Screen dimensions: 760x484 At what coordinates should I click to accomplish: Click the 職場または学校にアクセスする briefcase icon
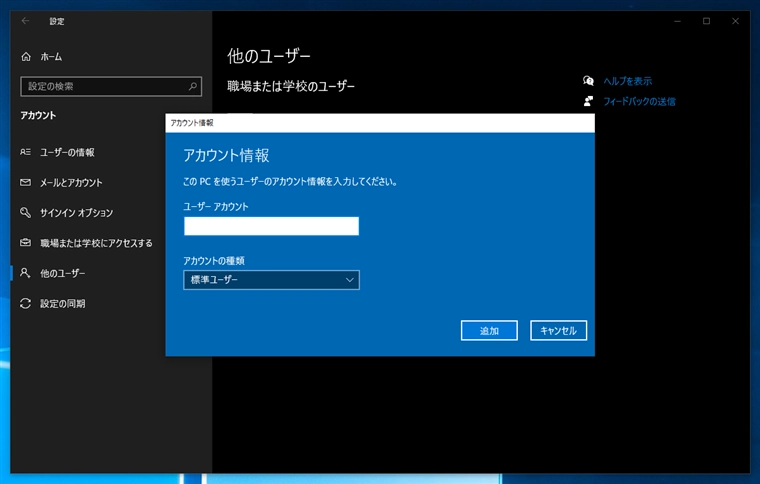coord(25,242)
